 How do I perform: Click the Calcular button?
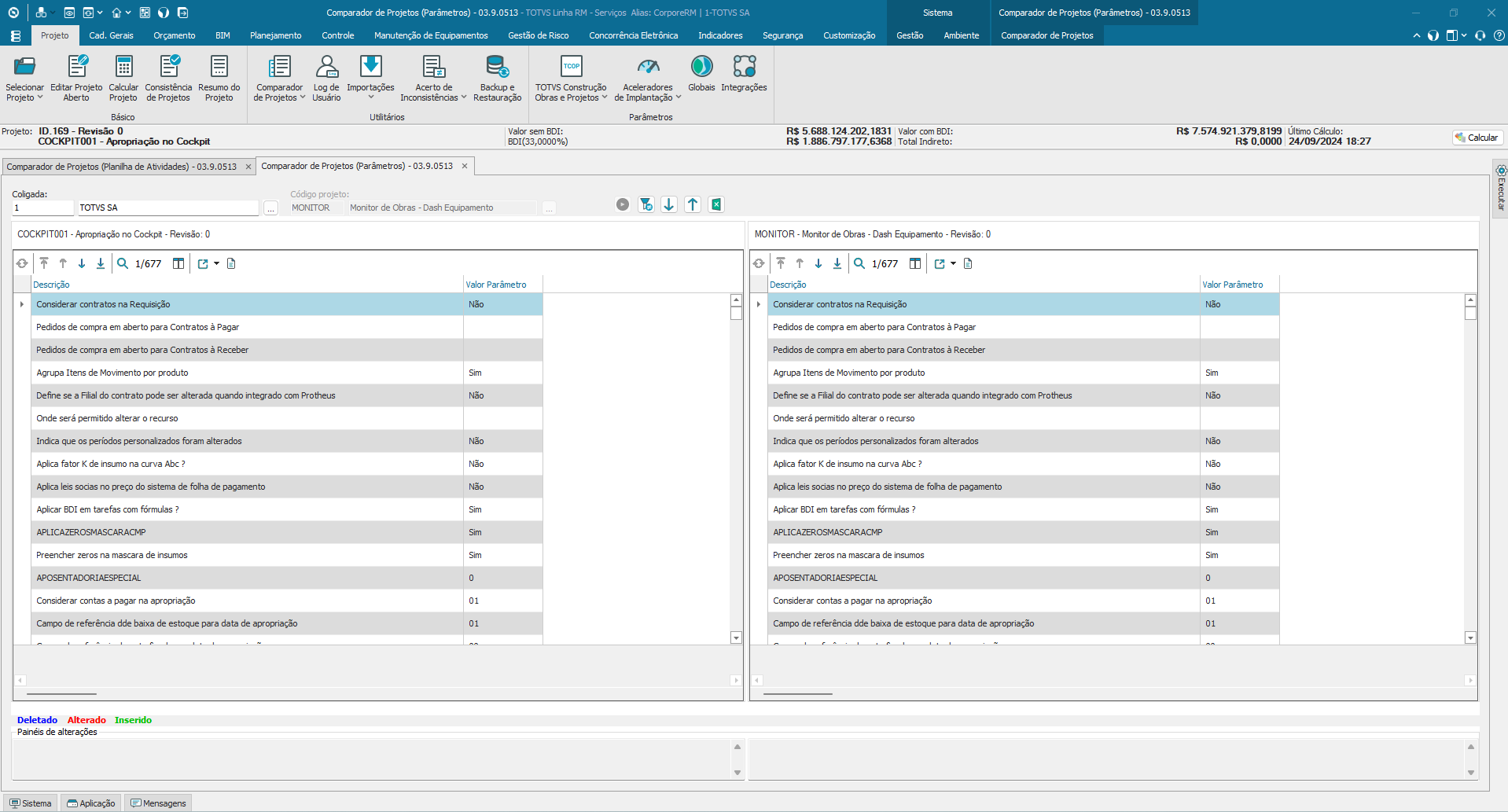(x=1477, y=138)
